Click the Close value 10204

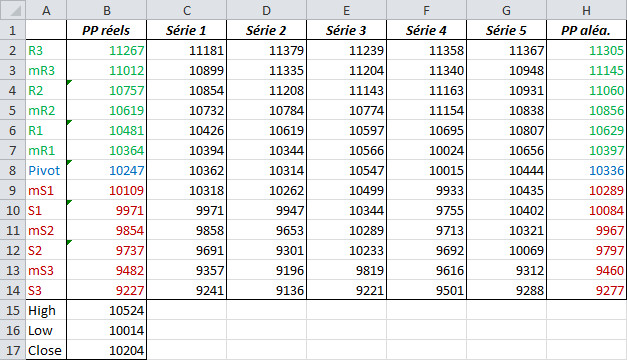coord(106,350)
